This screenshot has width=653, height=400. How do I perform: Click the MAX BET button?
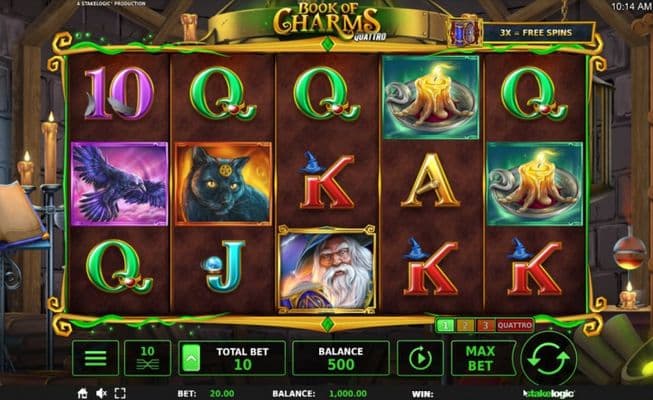pos(481,358)
